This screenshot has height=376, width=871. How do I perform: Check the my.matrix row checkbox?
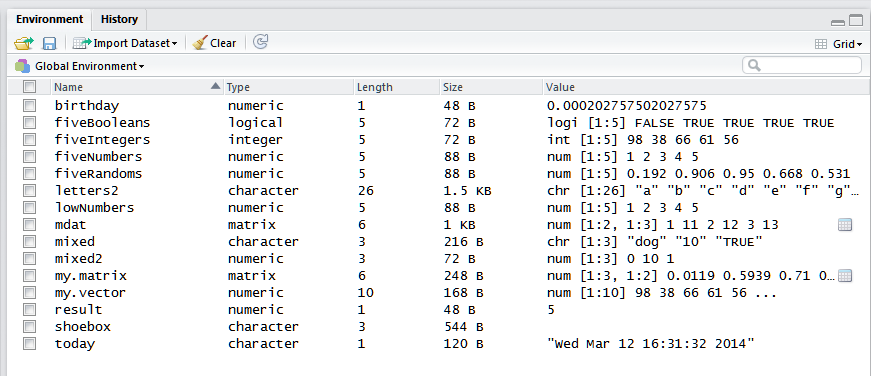tap(29, 275)
